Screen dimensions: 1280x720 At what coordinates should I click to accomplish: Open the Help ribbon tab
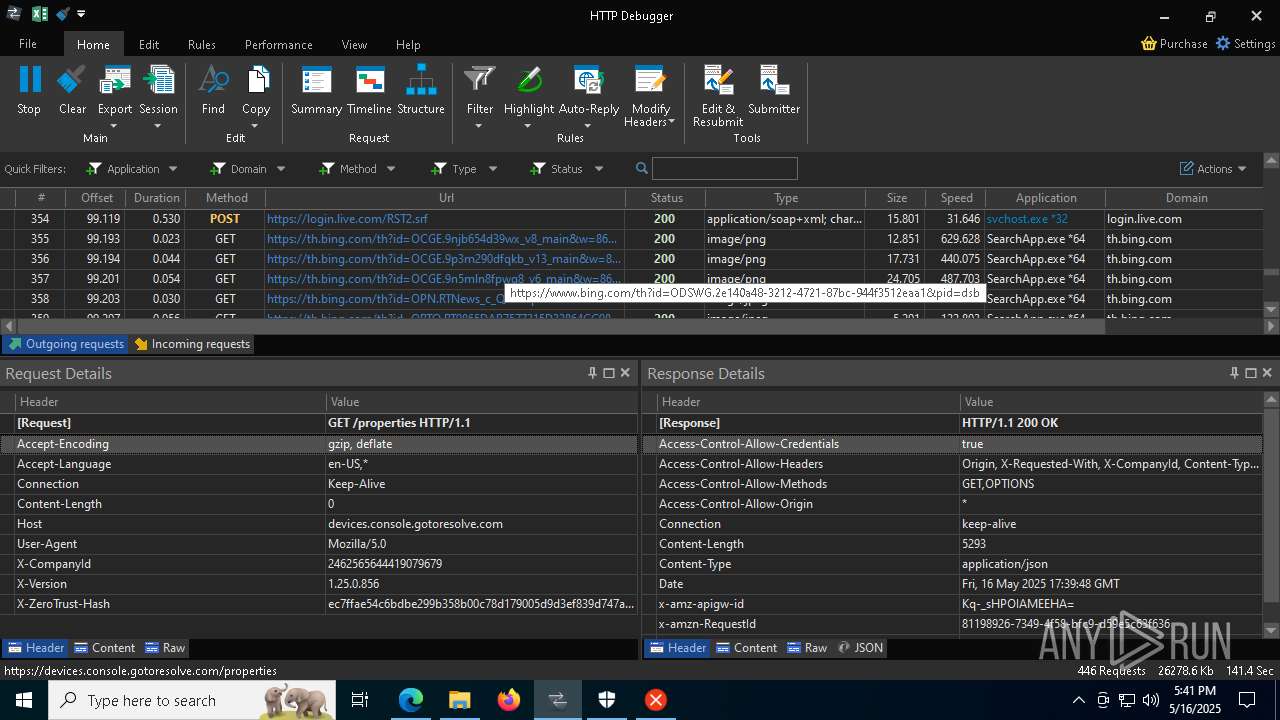tap(408, 44)
